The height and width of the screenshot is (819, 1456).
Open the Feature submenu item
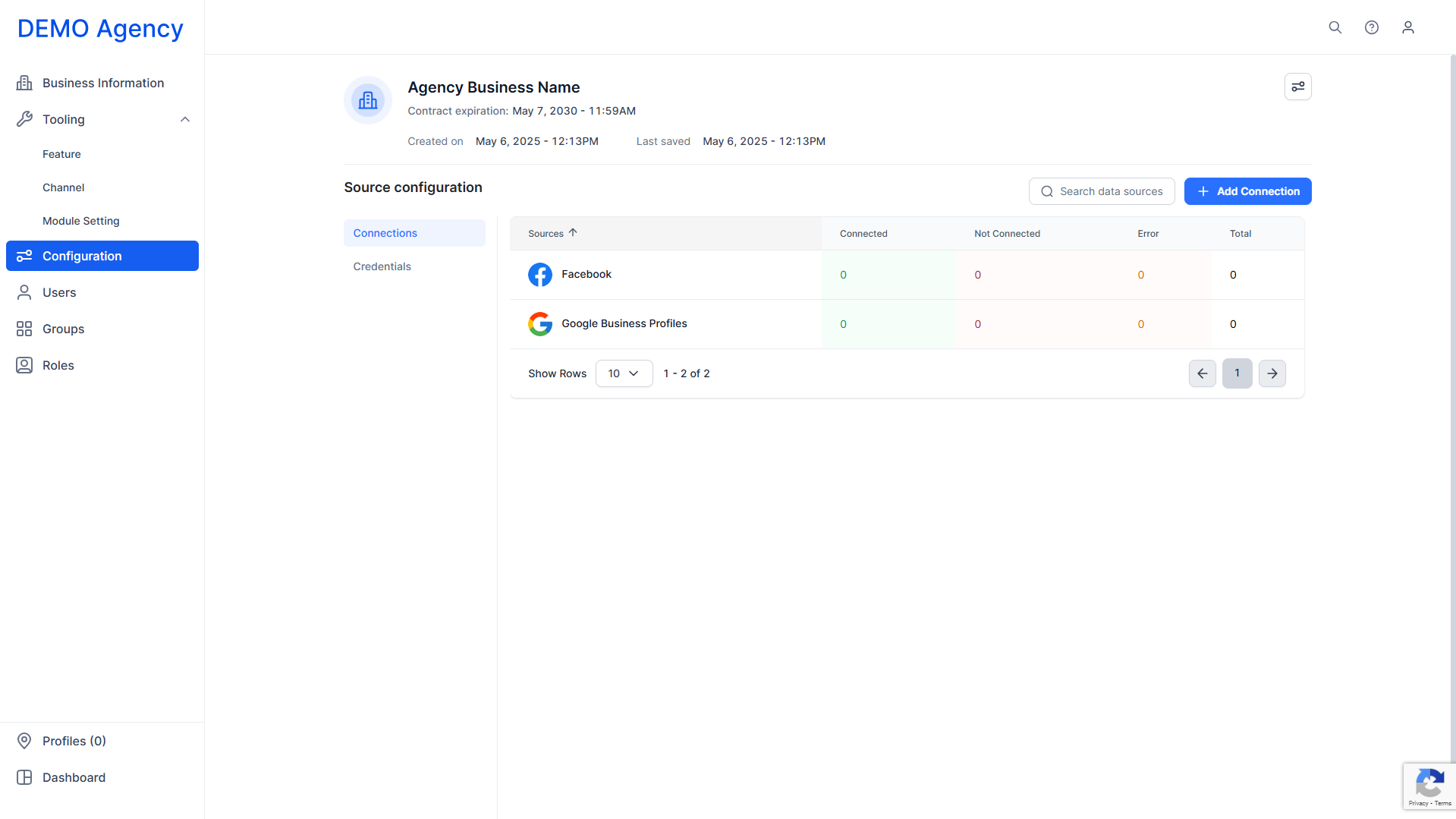[x=61, y=154]
